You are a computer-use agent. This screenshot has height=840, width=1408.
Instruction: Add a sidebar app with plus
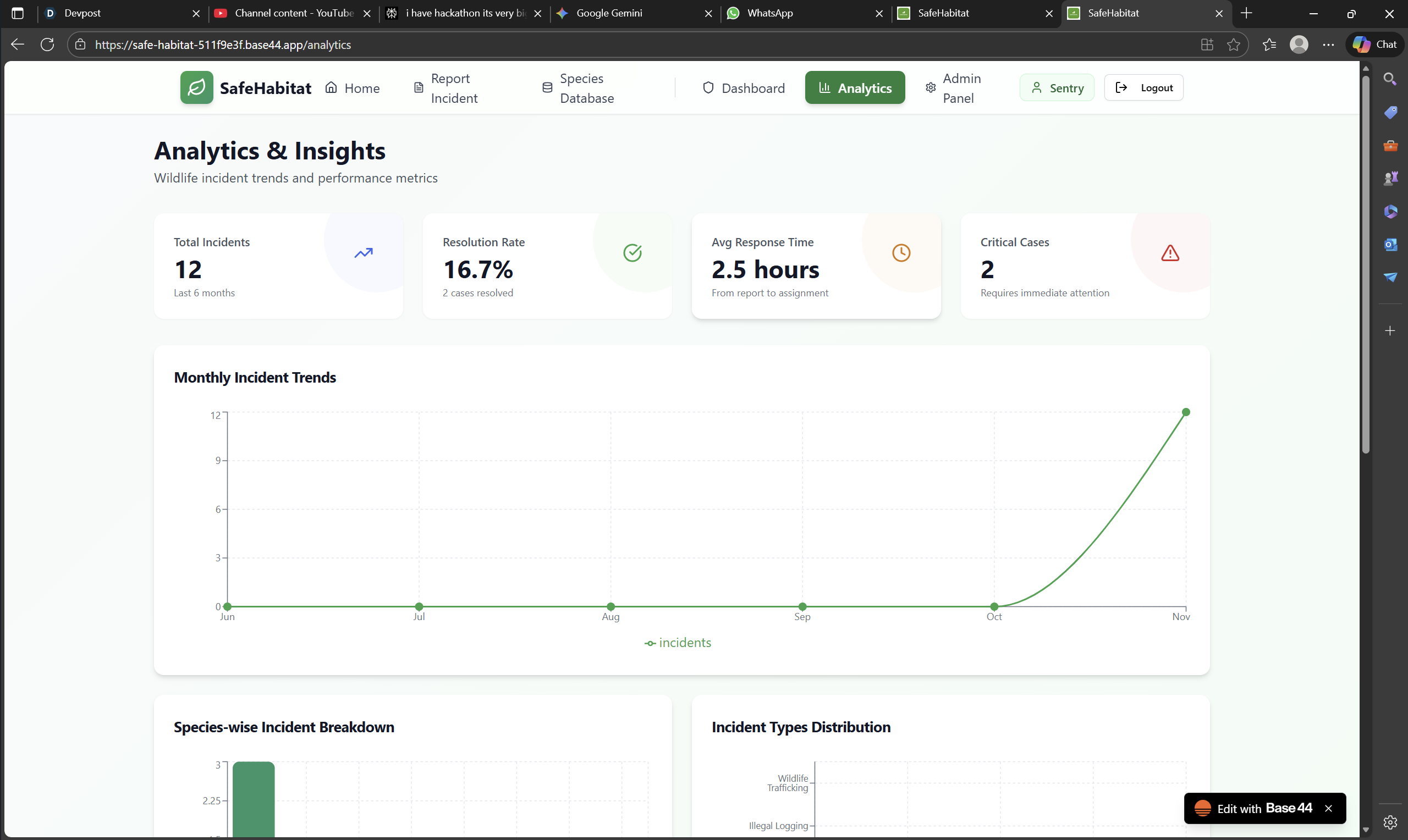pyautogui.click(x=1390, y=330)
